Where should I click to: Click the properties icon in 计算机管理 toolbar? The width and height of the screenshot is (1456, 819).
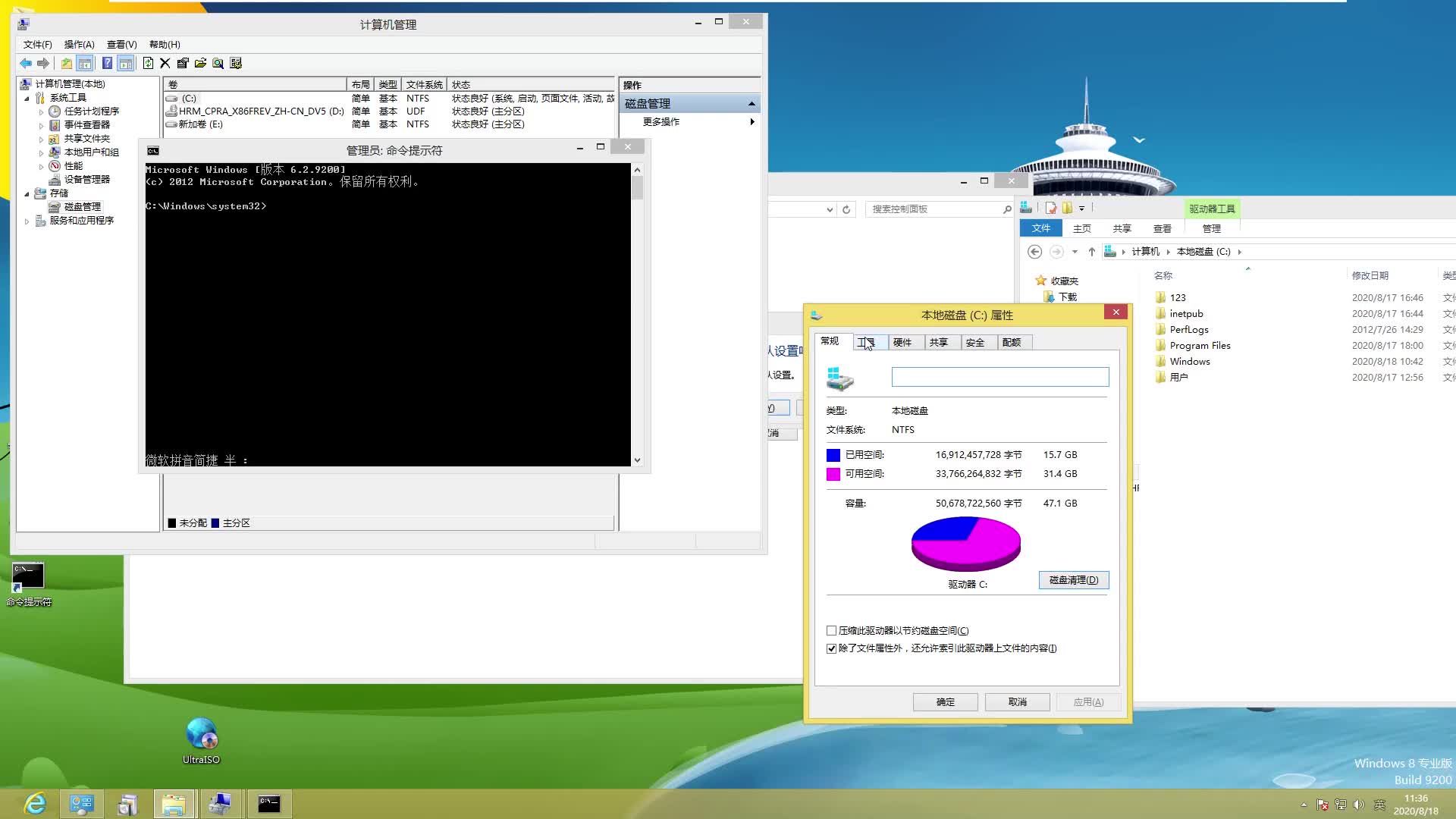point(183,63)
